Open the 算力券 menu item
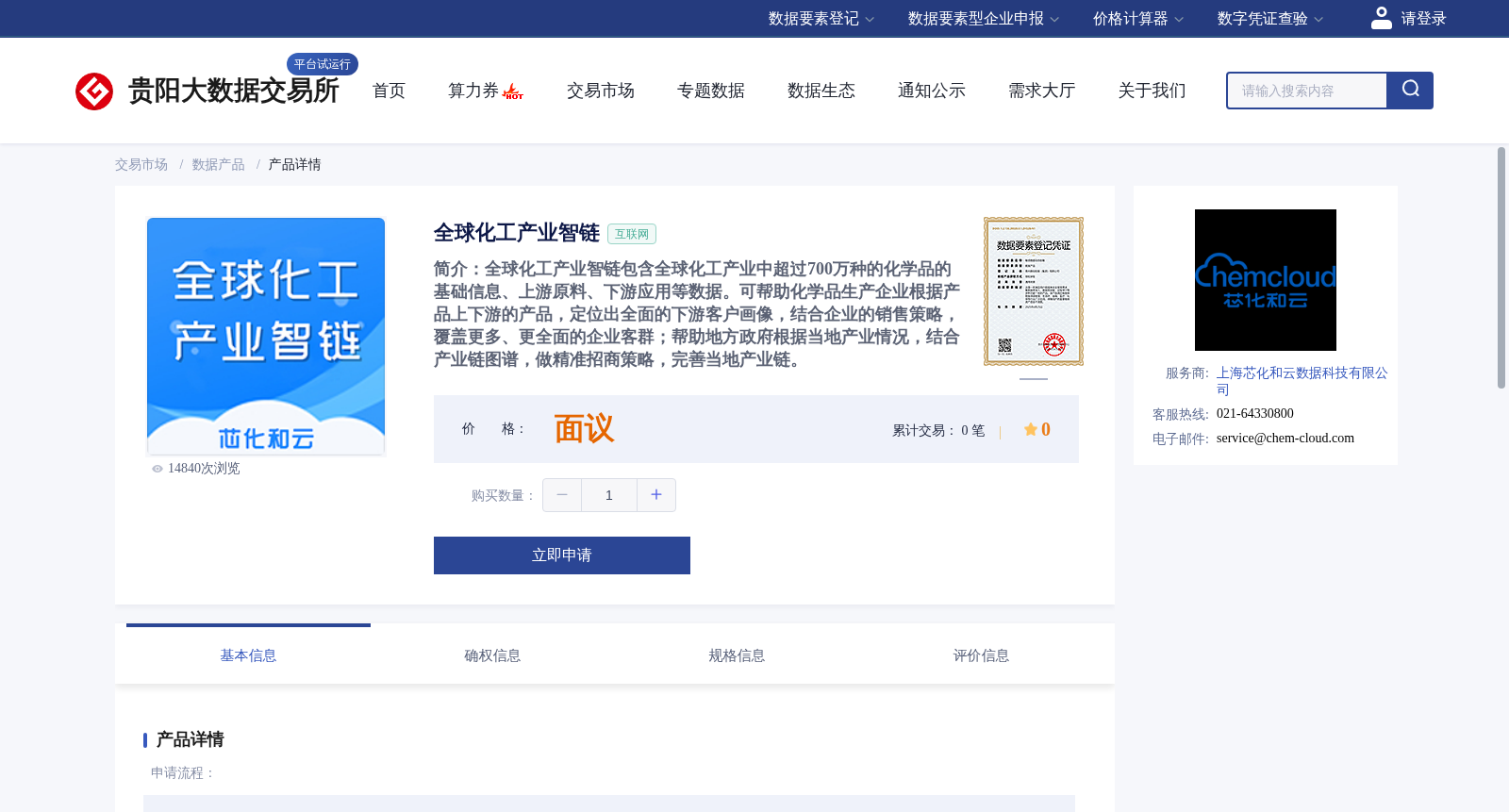The height and width of the screenshot is (812, 1509). 473,91
